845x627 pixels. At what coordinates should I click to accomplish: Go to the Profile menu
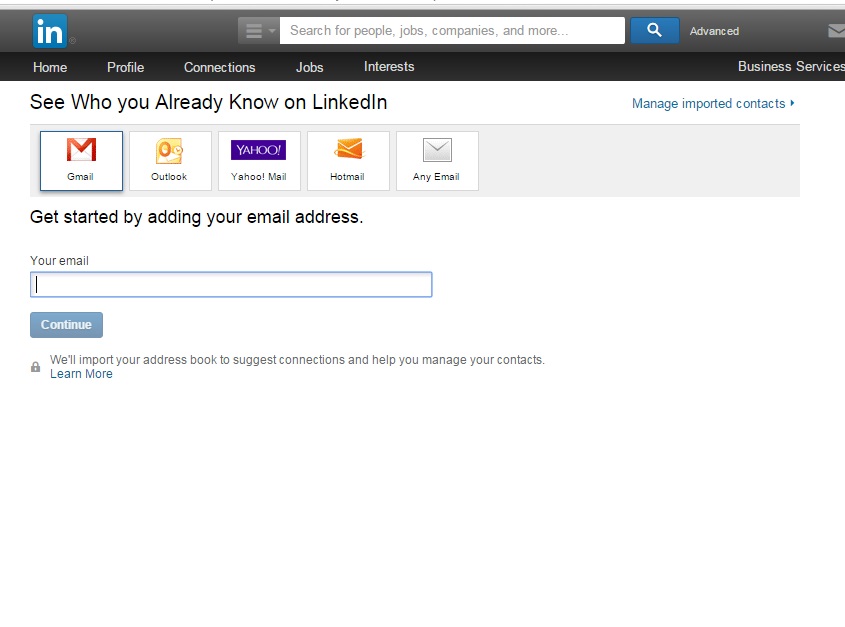(126, 67)
